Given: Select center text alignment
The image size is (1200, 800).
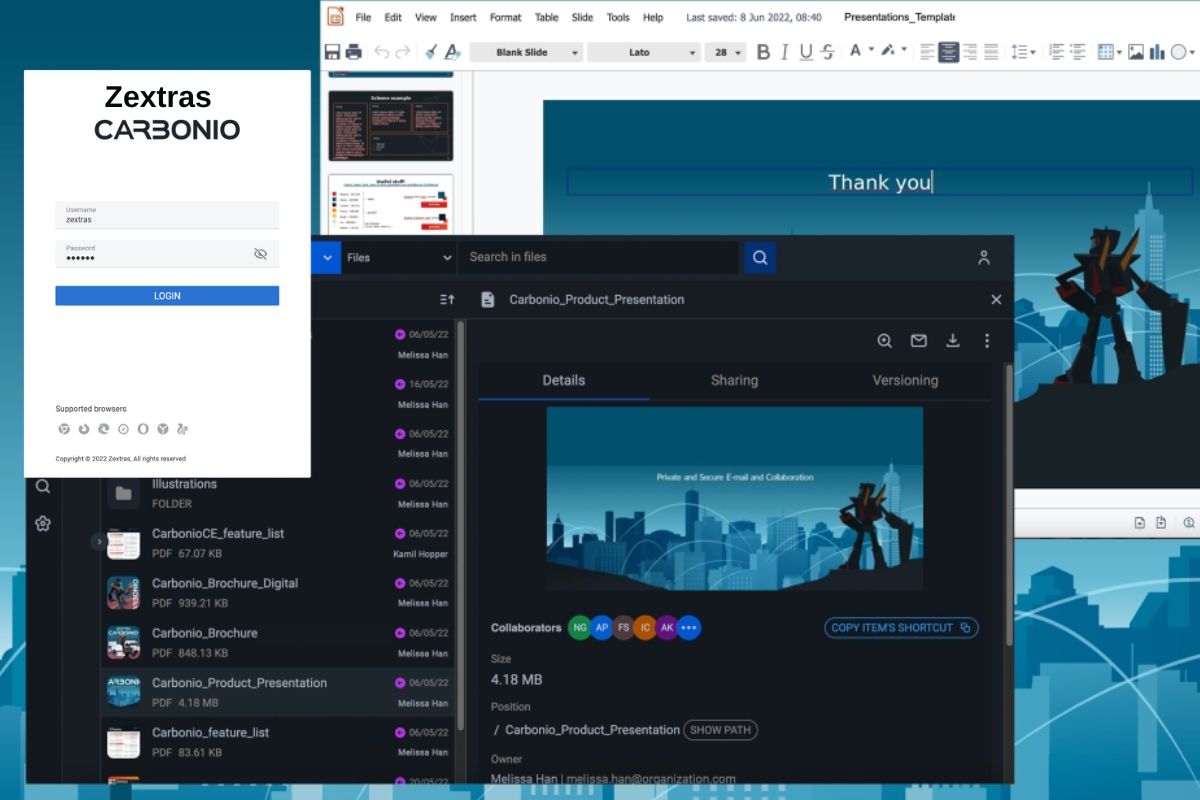Looking at the screenshot, I should tap(948, 52).
